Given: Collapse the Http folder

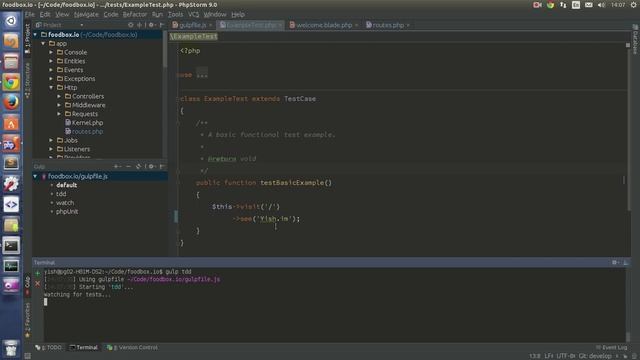Looking at the screenshot, I should tap(51, 87).
